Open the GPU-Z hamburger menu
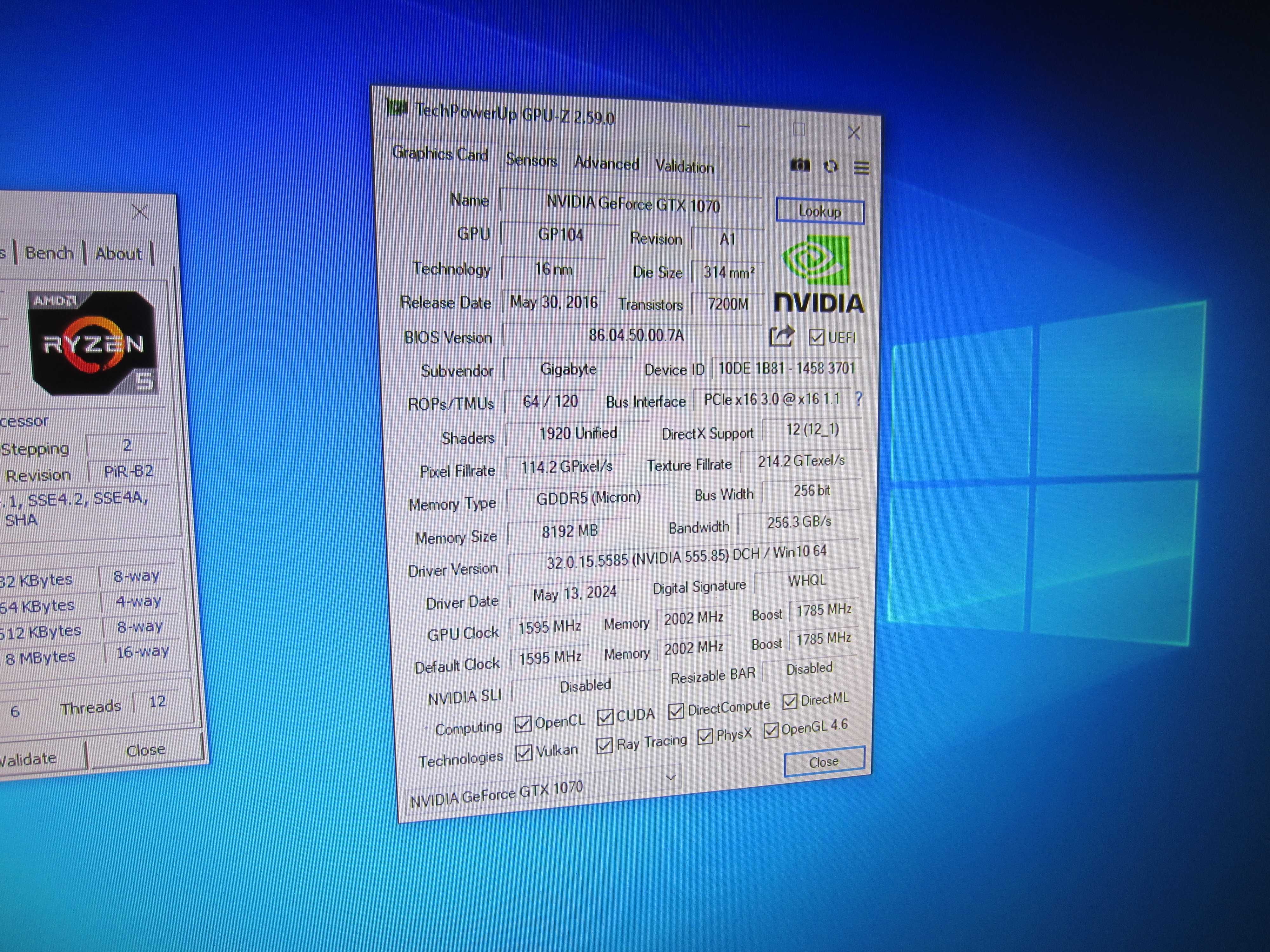The width and height of the screenshot is (1270, 952). pos(861,168)
